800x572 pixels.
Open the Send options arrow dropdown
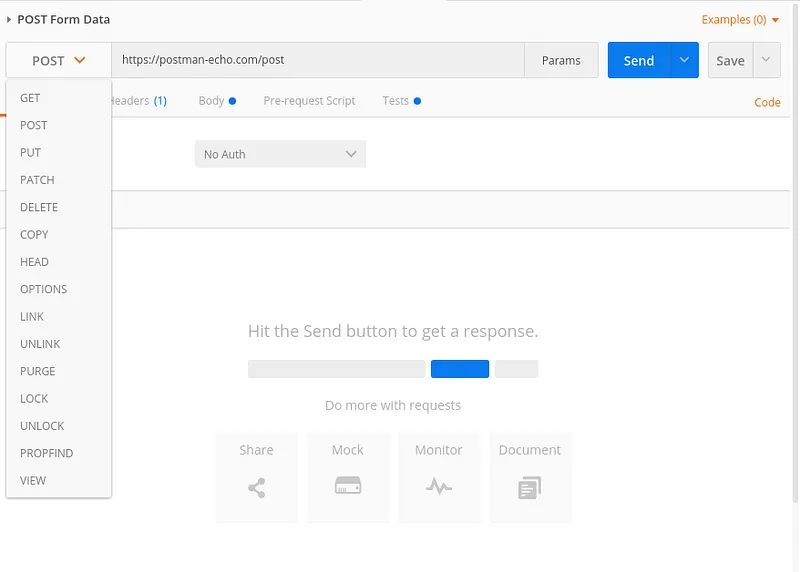pos(685,60)
